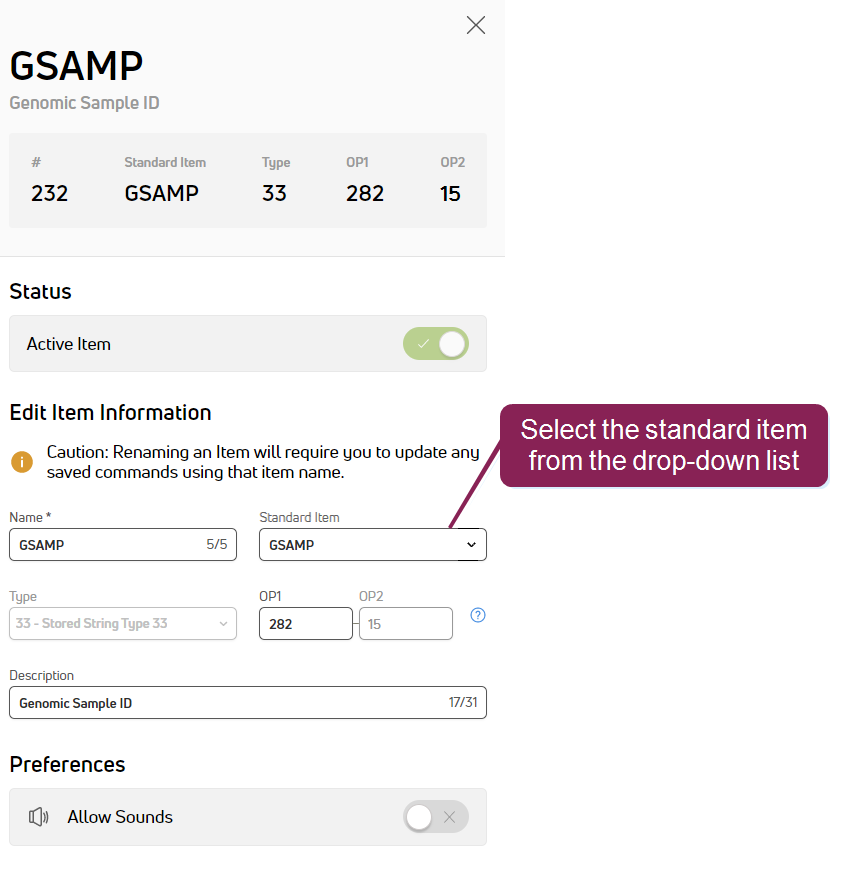The image size is (845, 871).
Task: Click the OP2 field showing 15
Action: [405, 624]
